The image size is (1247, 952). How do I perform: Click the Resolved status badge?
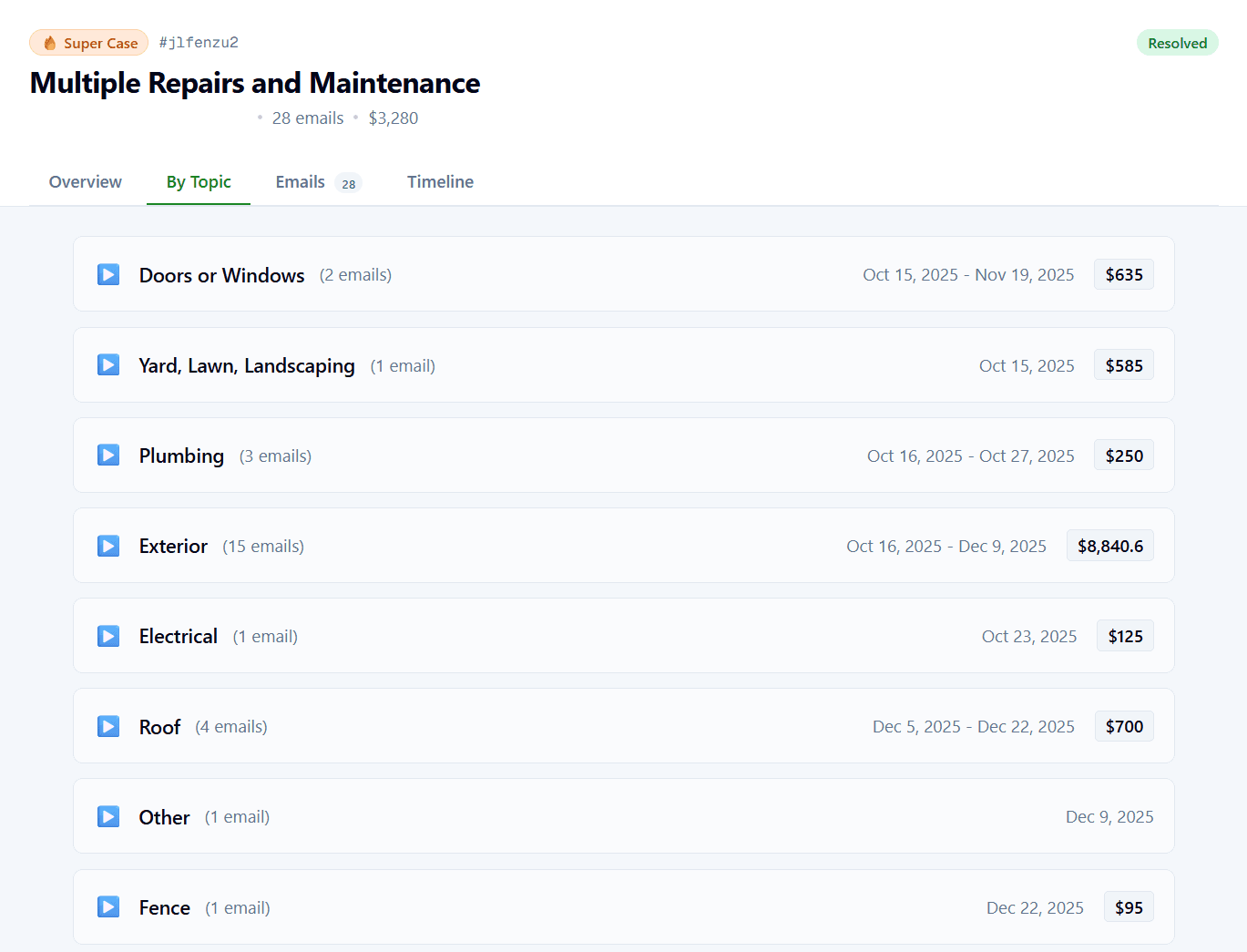click(1177, 42)
